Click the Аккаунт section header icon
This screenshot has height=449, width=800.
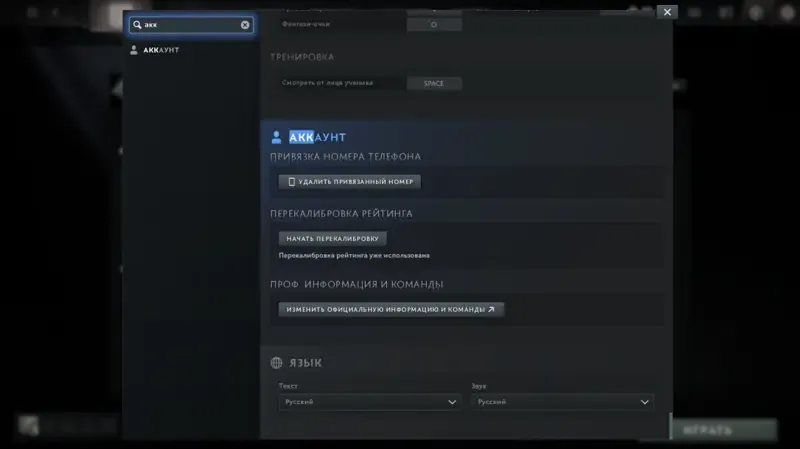pos(276,137)
